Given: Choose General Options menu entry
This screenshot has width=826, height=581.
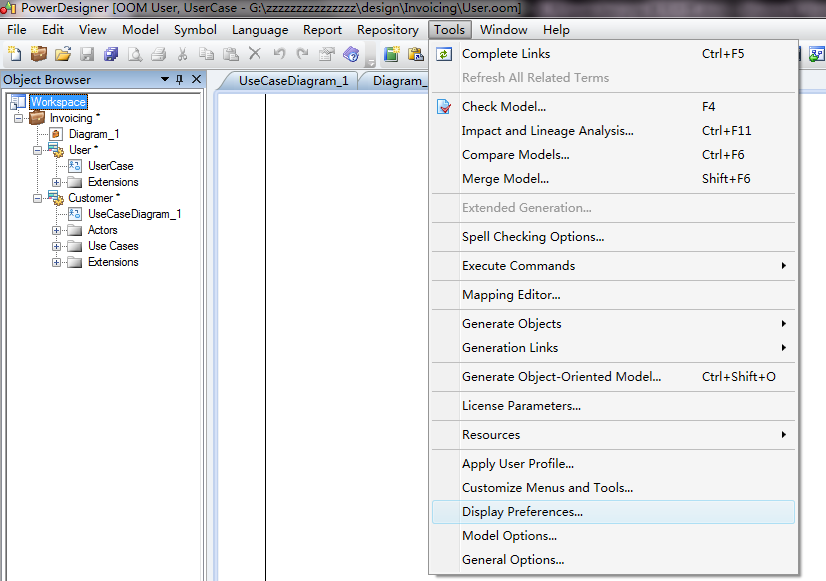Looking at the screenshot, I should coord(613,559).
